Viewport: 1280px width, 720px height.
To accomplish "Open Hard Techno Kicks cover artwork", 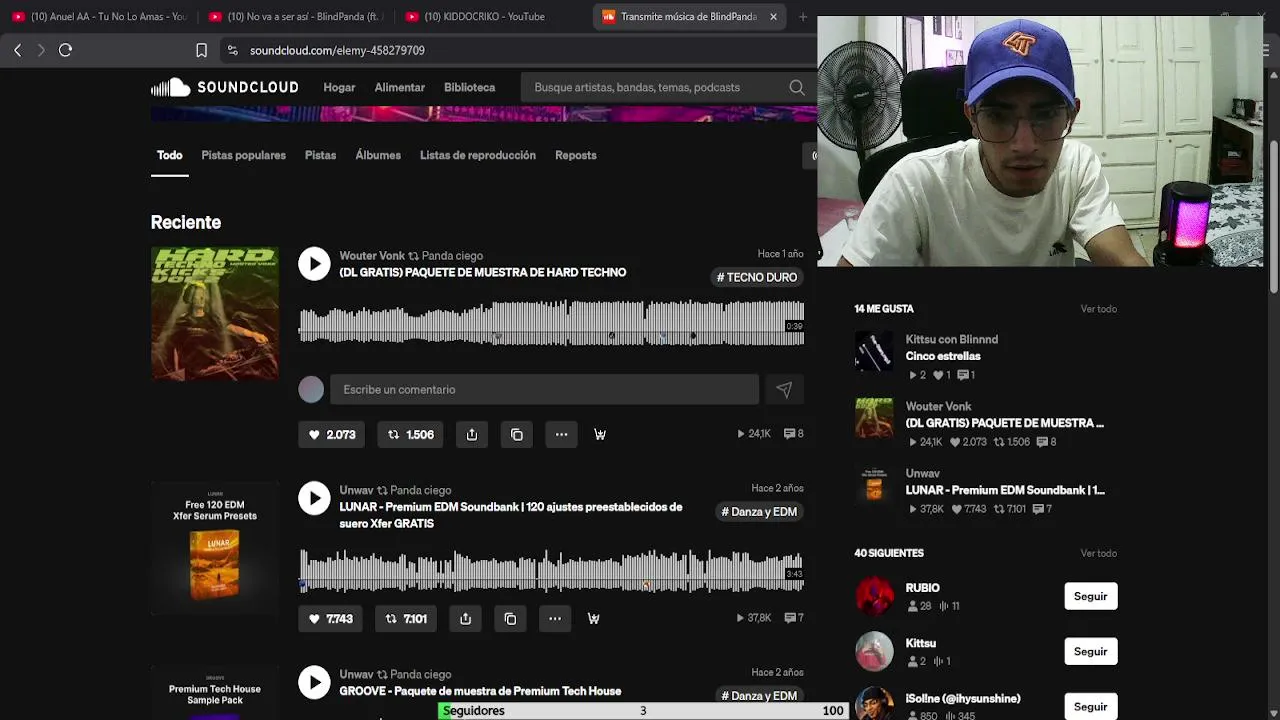I will tap(215, 314).
